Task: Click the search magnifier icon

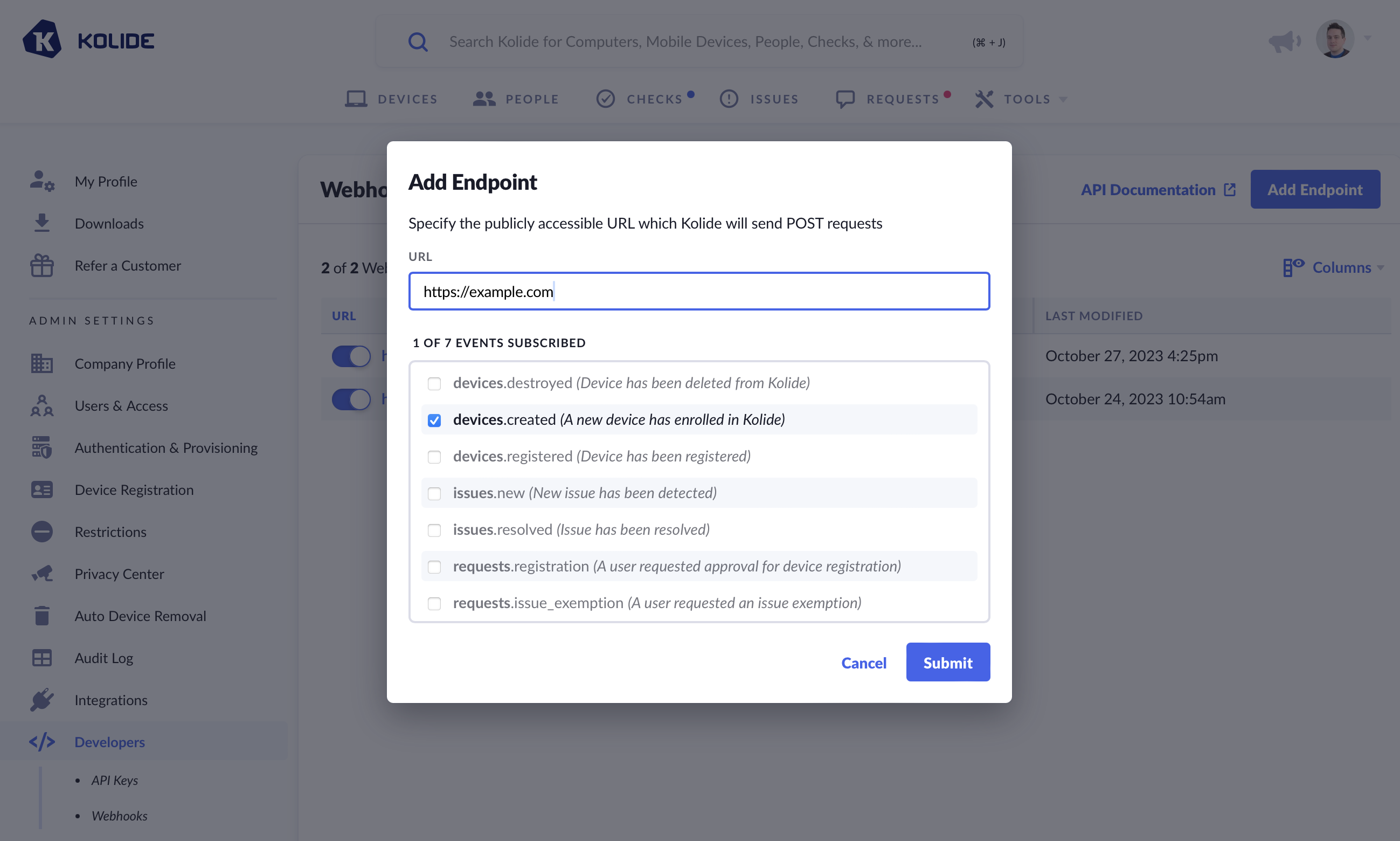Action: click(418, 42)
